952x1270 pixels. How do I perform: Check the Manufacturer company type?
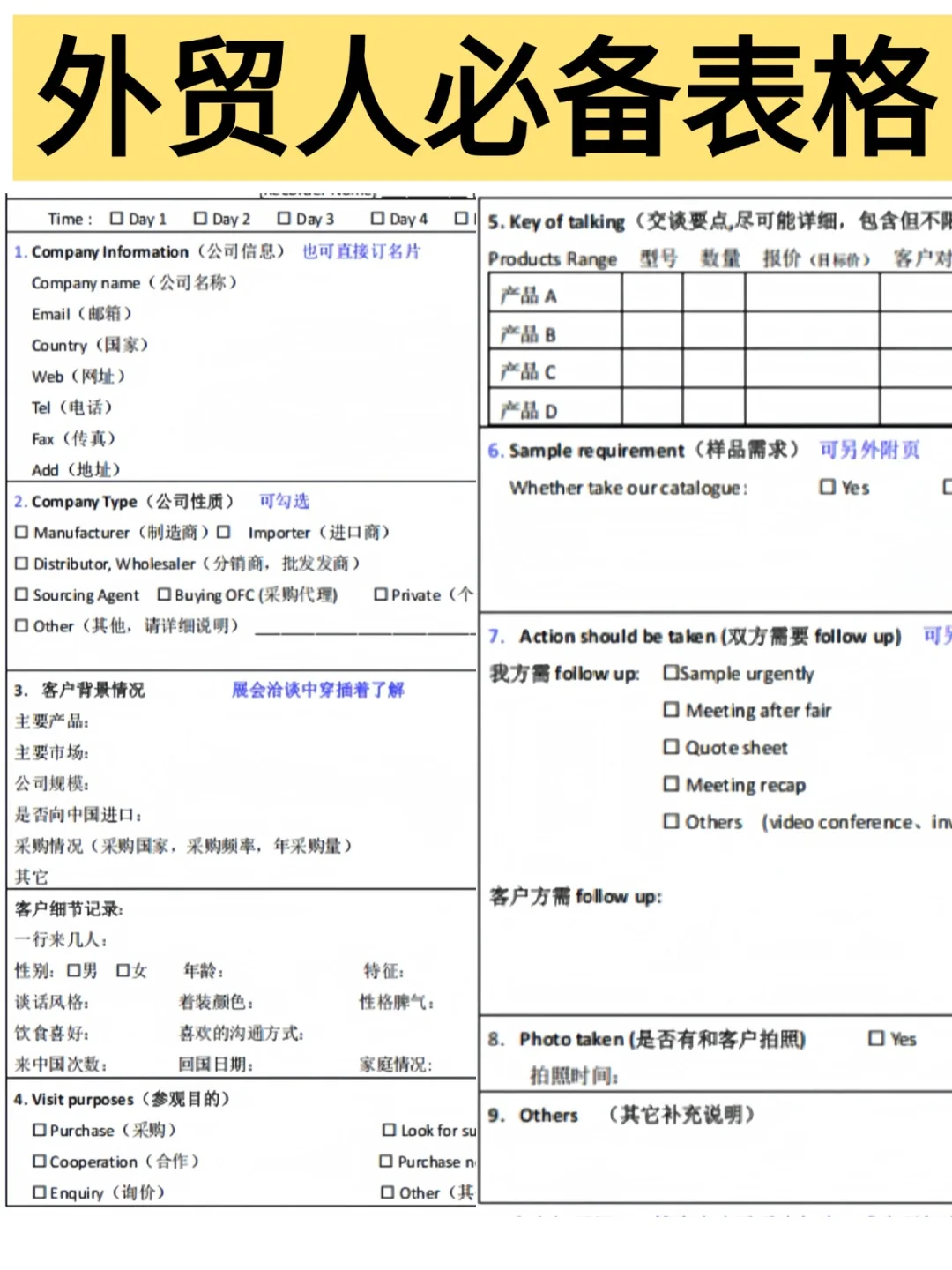(21, 533)
